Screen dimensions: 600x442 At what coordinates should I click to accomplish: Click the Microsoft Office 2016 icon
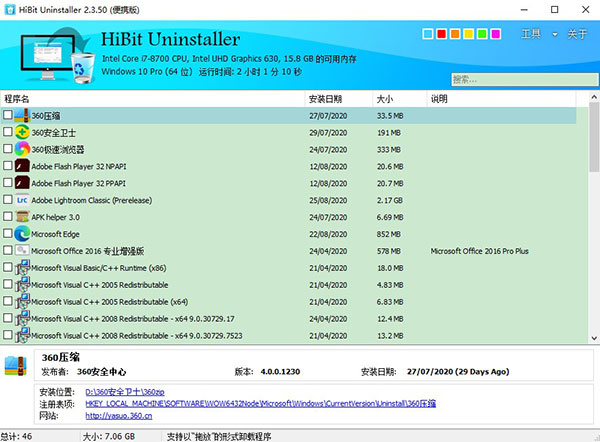(x=22, y=251)
